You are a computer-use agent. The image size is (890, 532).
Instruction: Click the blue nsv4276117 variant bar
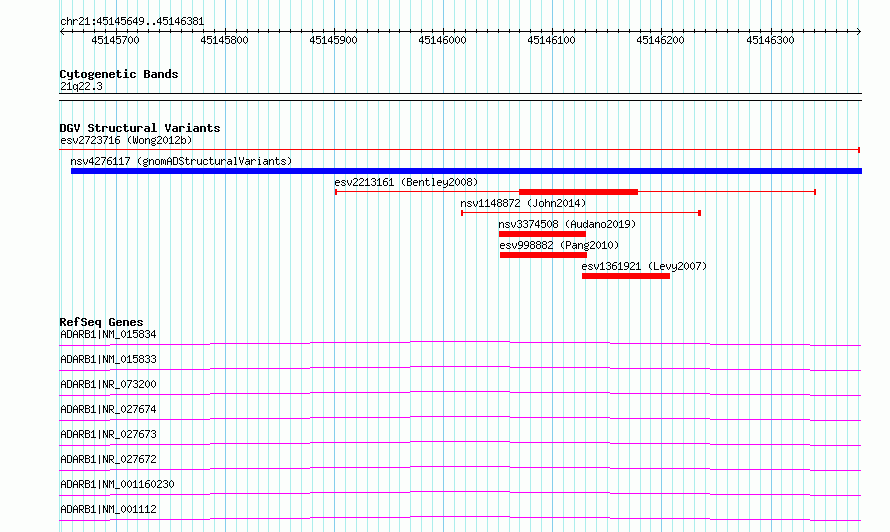click(x=467, y=171)
